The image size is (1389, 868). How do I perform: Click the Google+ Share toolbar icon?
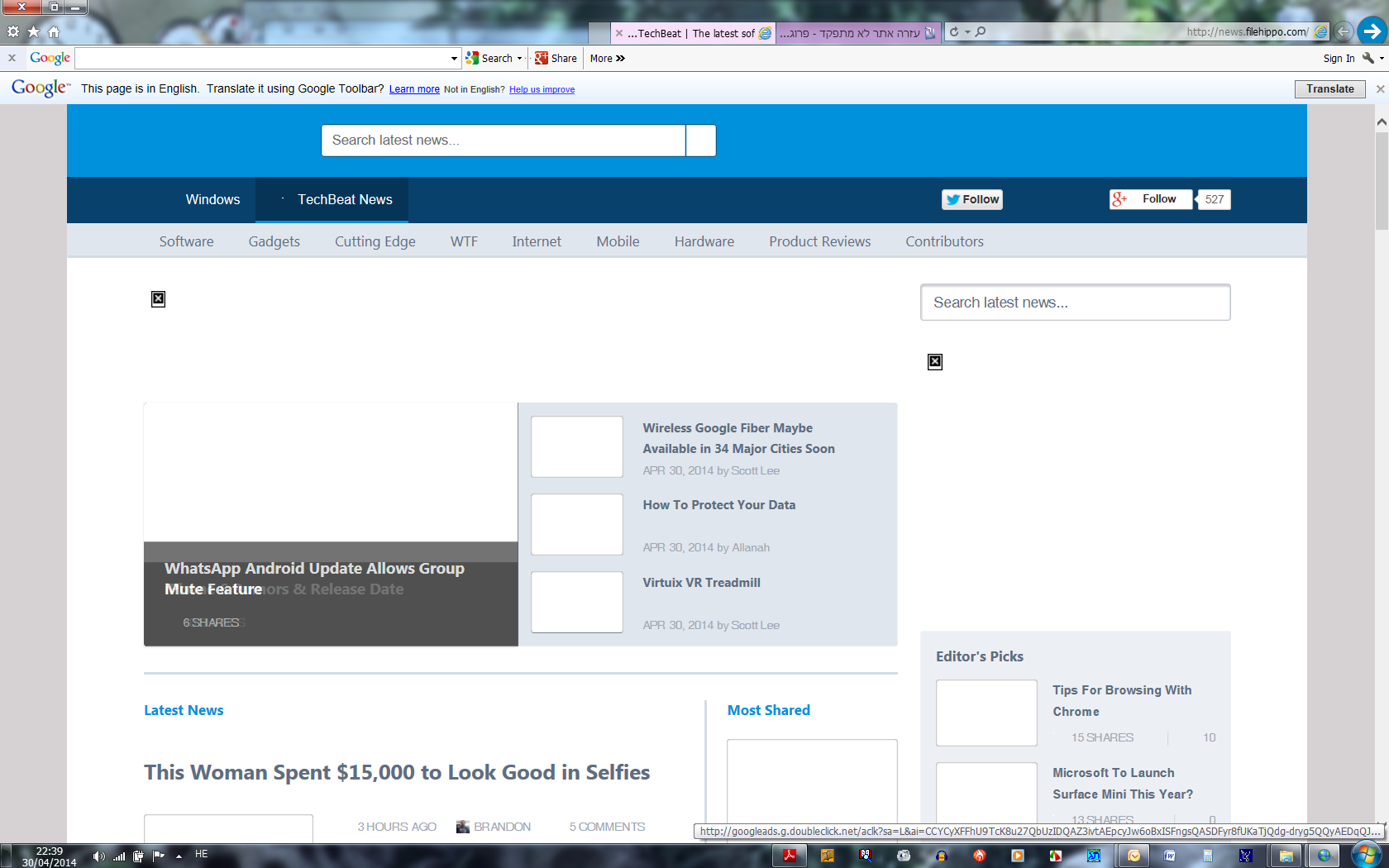556,58
